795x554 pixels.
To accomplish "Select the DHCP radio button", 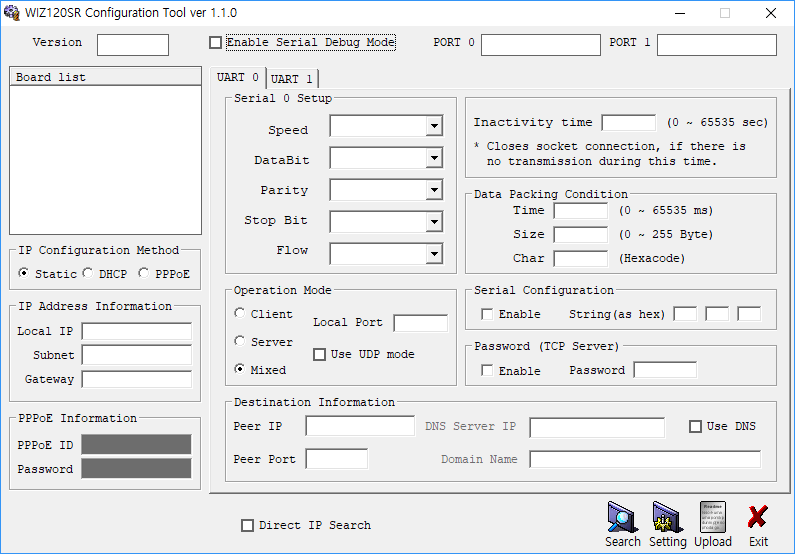I will [88, 273].
